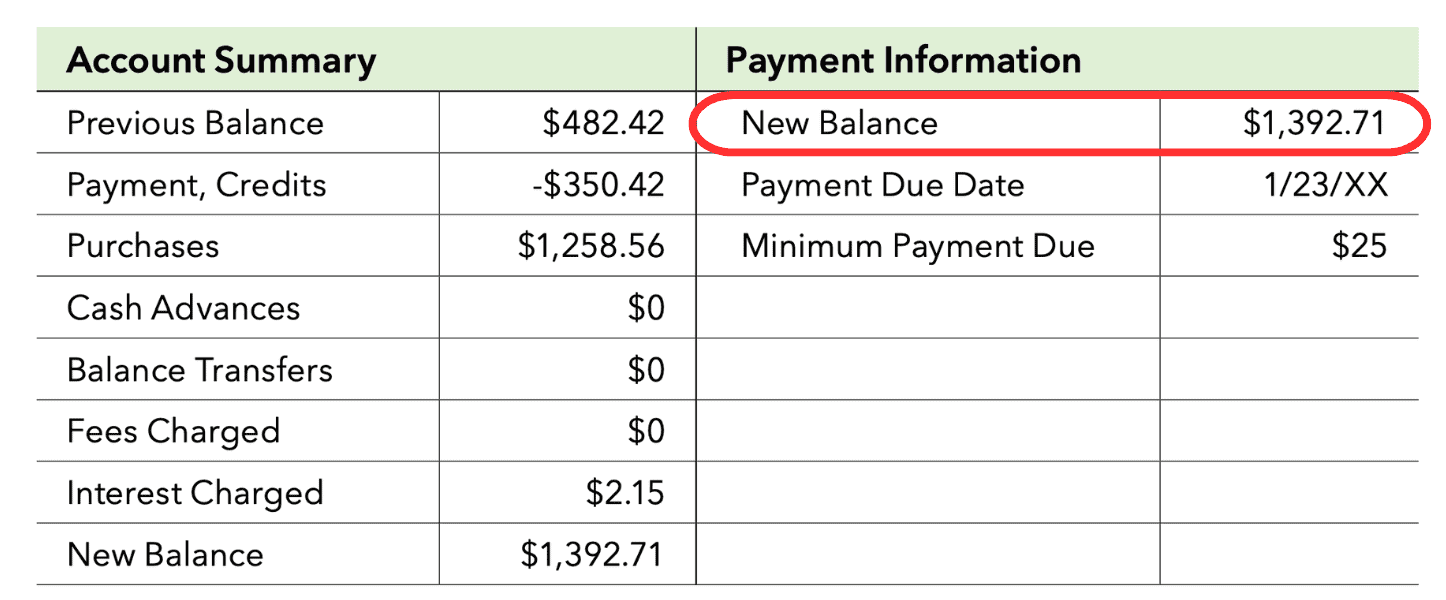This screenshot has height=600, width=1446.
Task: Click the Account Summary header
Action: click(x=221, y=61)
